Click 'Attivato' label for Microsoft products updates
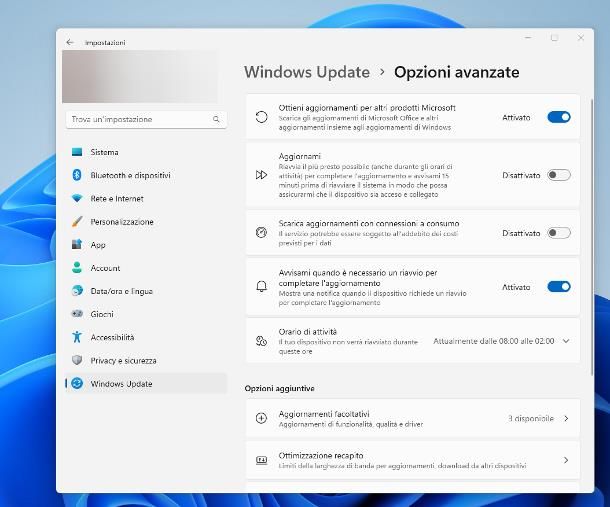The height and width of the screenshot is (507, 610). tap(516, 117)
